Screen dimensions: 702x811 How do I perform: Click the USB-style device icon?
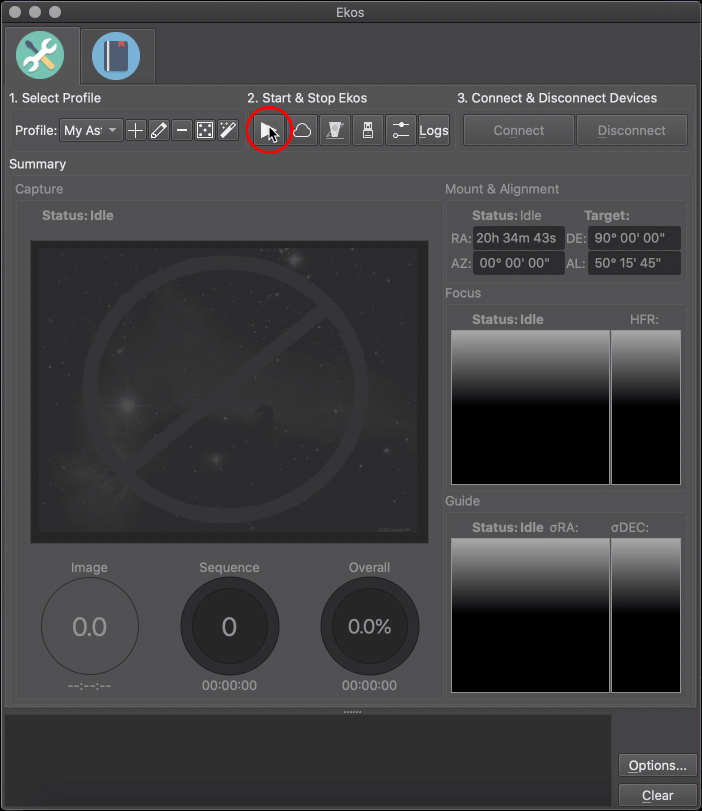(368, 131)
